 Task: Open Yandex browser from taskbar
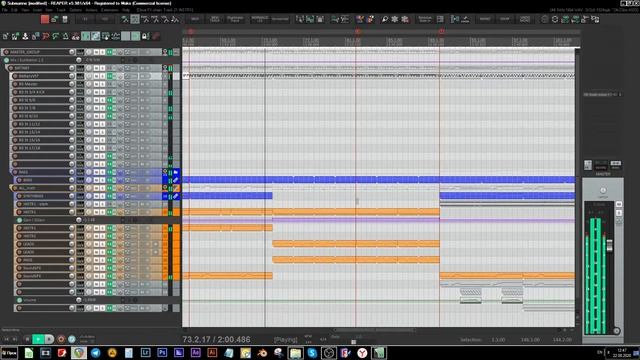tap(362, 353)
